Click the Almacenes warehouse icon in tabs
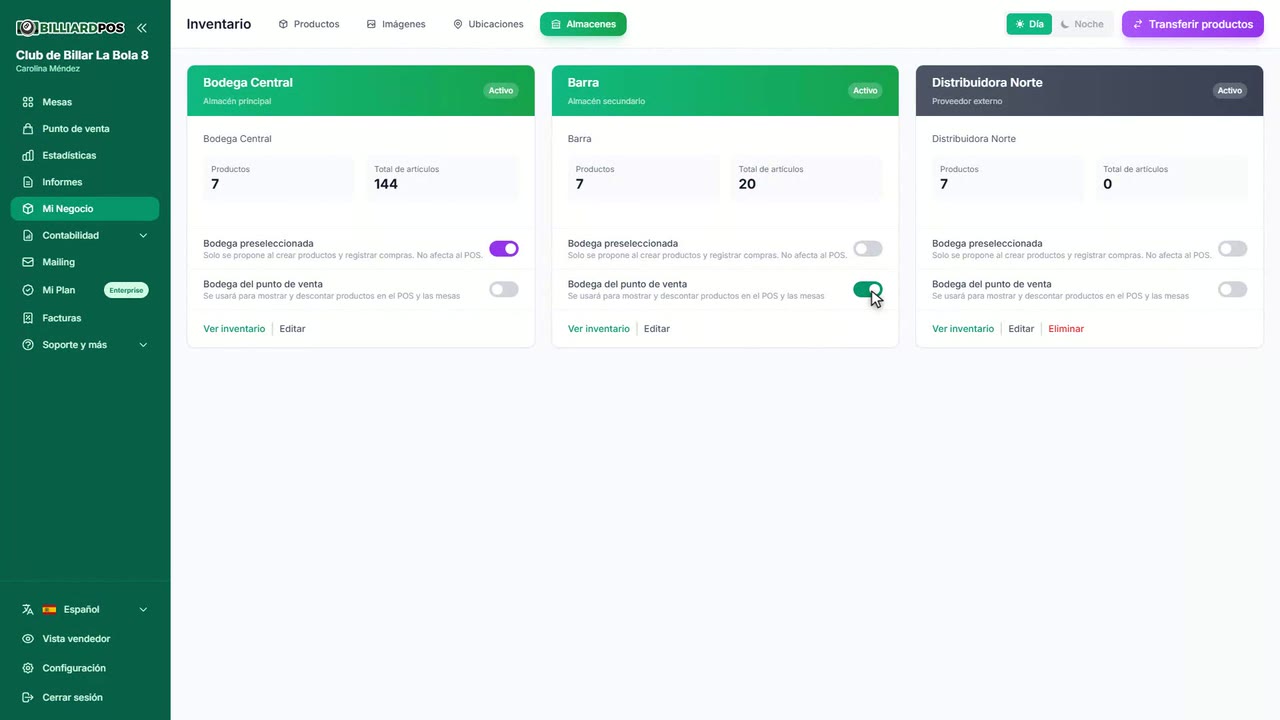The height and width of the screenshot is (720, 1280). click(x=556, y=24)
